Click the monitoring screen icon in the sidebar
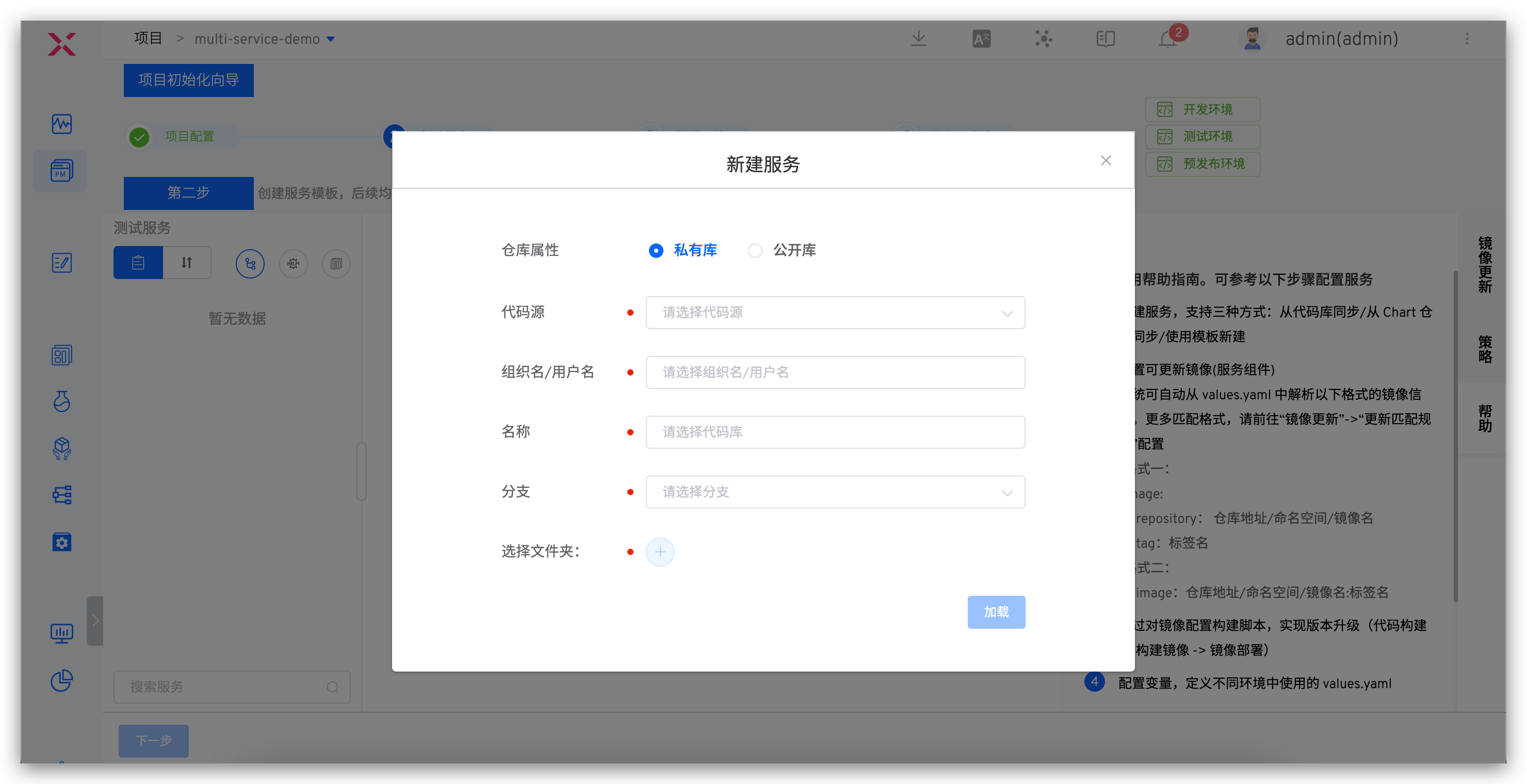 point(62,633)
